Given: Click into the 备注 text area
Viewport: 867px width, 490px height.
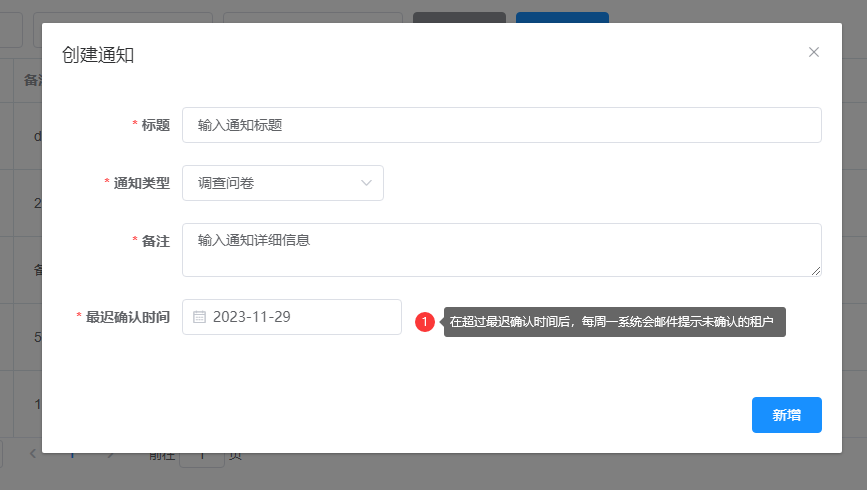Looking at the screenshot, I should tap(501, 249).
